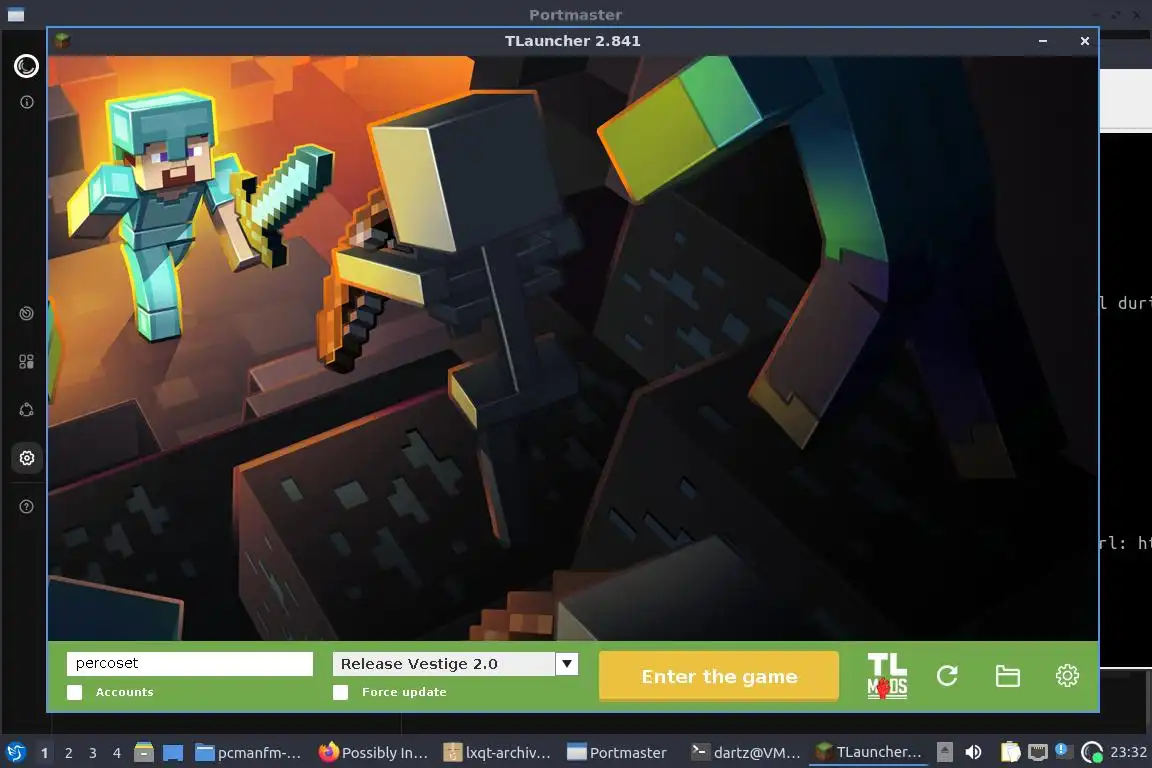The width and height of the screenshot is (1152, 768).
Task: Click Portmaster tray status icon
Action: coord(1092,752)
